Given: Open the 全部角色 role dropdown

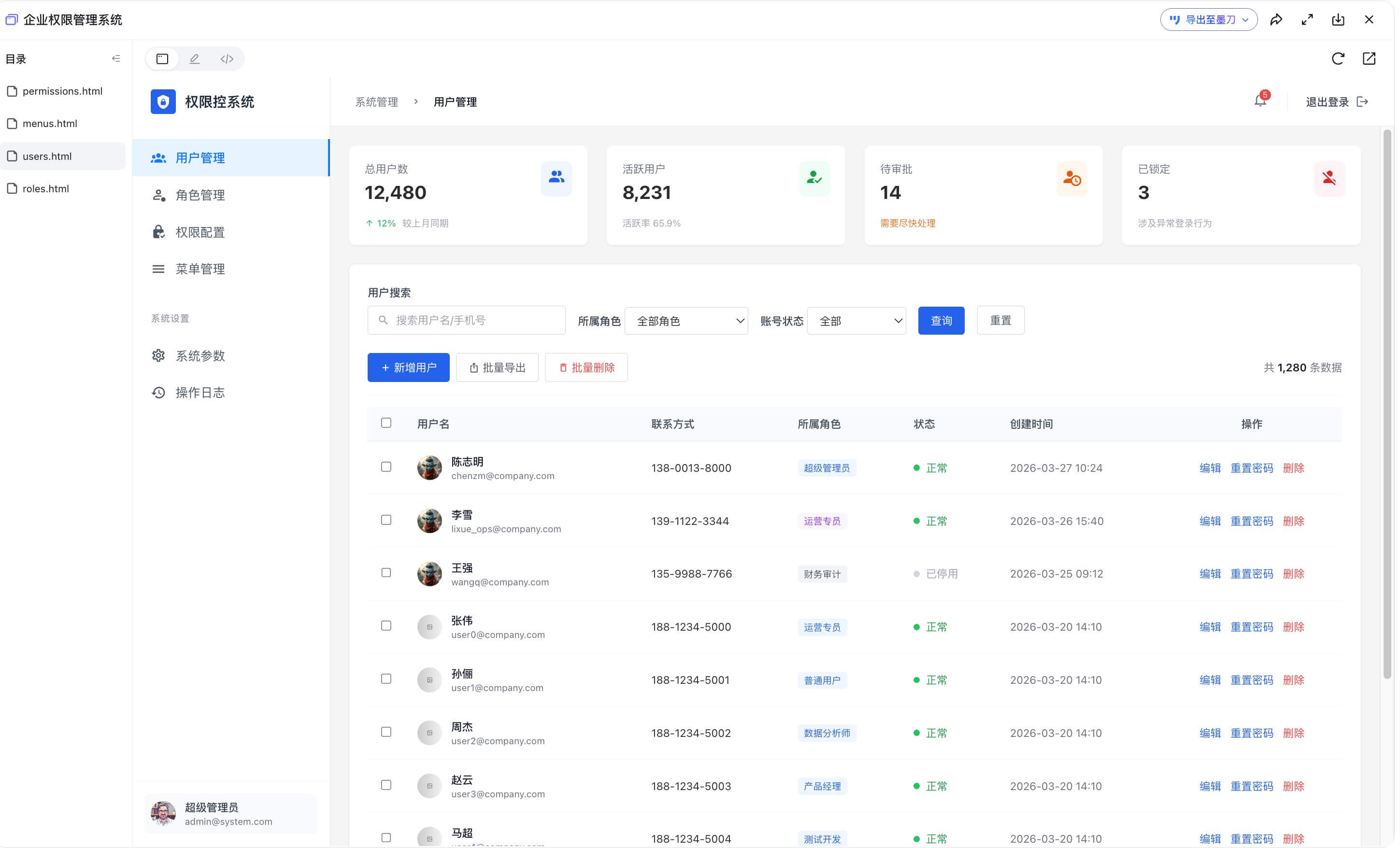Looking at the screenshot, I should click(x=686, y=320).
